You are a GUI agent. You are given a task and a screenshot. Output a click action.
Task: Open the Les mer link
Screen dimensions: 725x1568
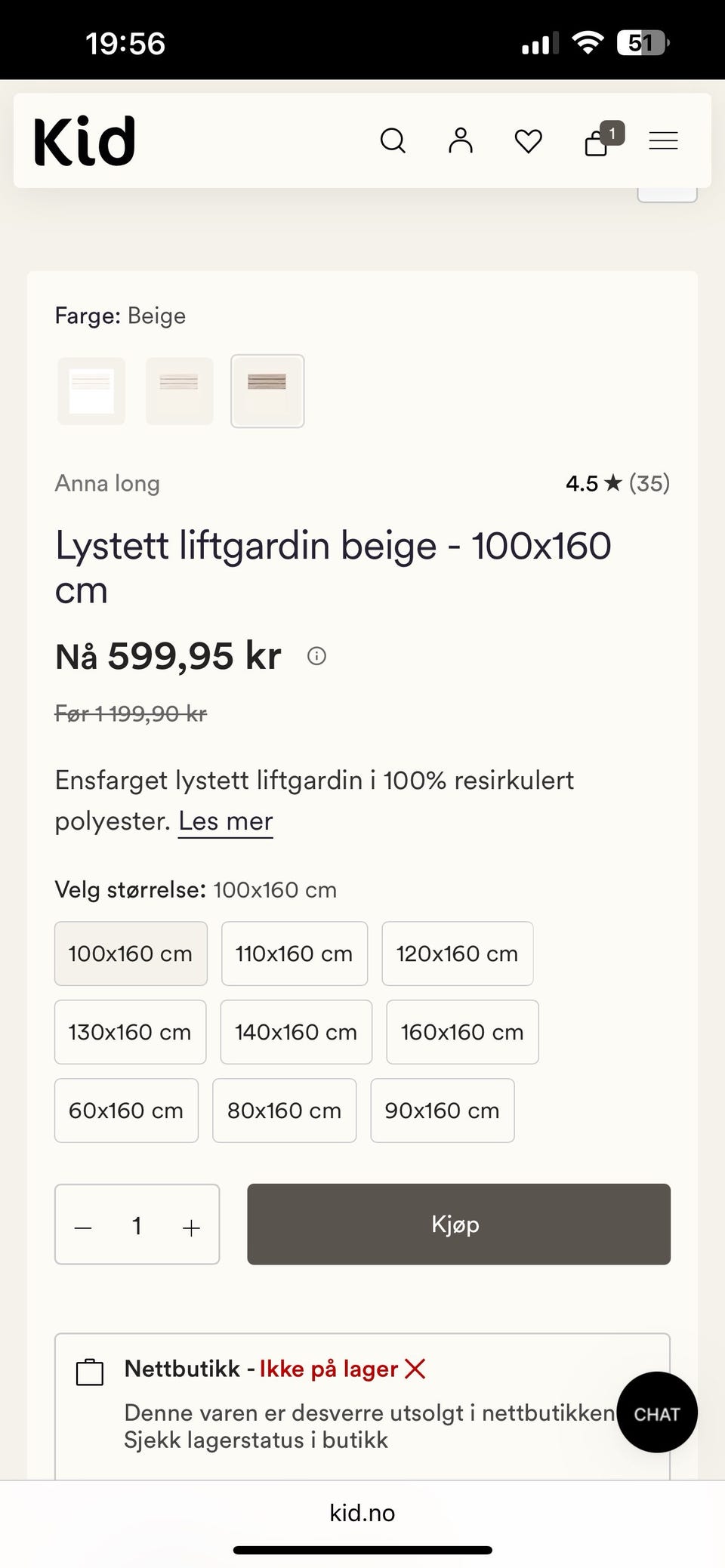point(226,821)
